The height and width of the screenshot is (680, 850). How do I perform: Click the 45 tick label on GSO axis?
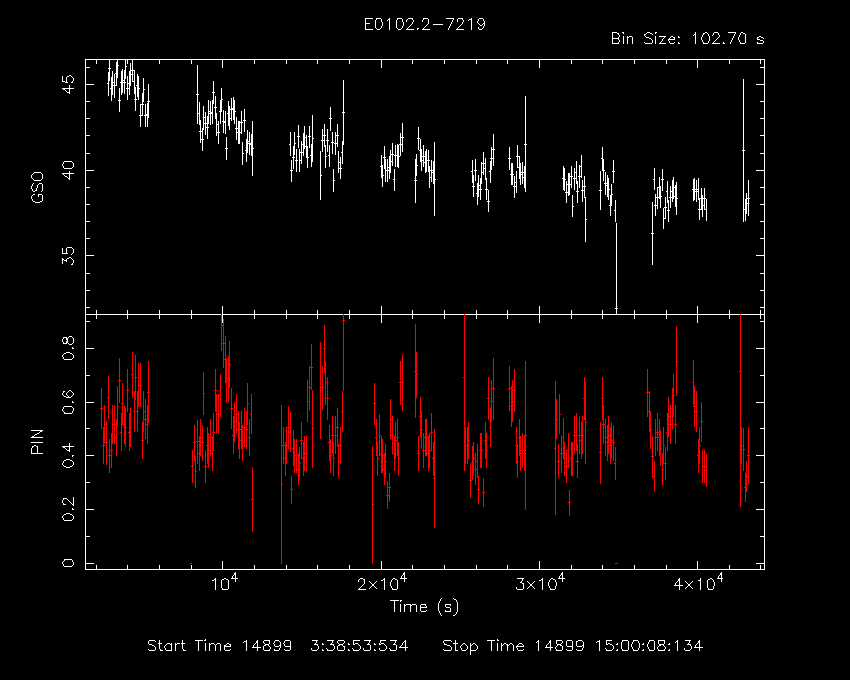coord(68,85)
